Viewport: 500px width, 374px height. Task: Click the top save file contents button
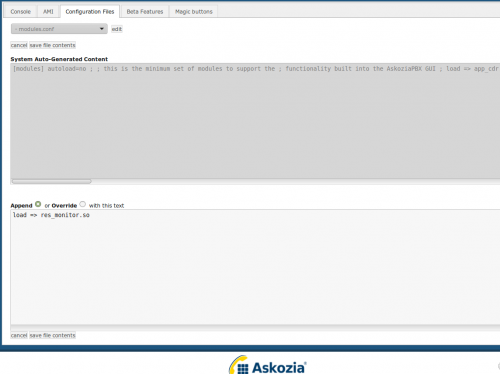click(x=52, y=45)
